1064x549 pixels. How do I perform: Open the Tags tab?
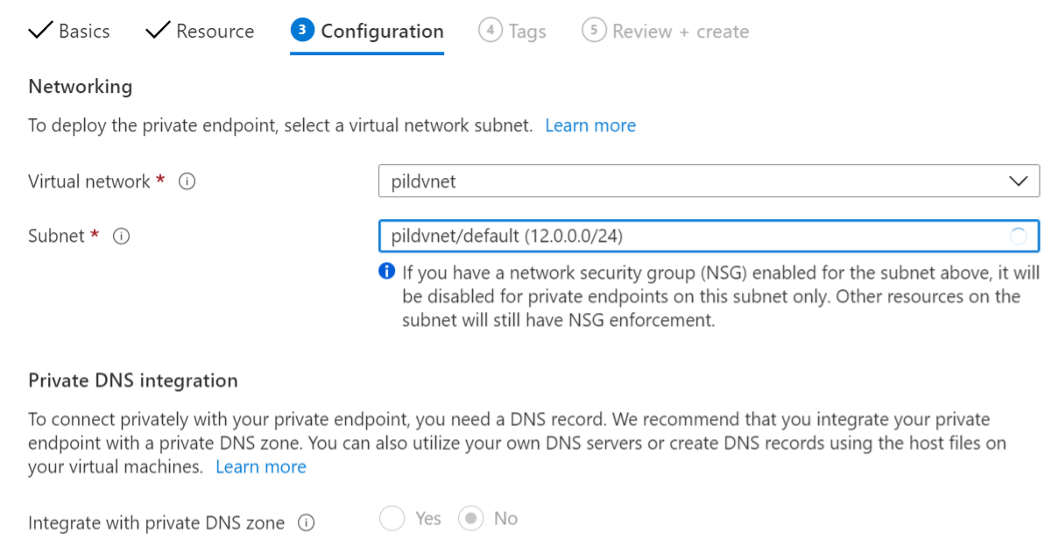(x=526, y=31)
